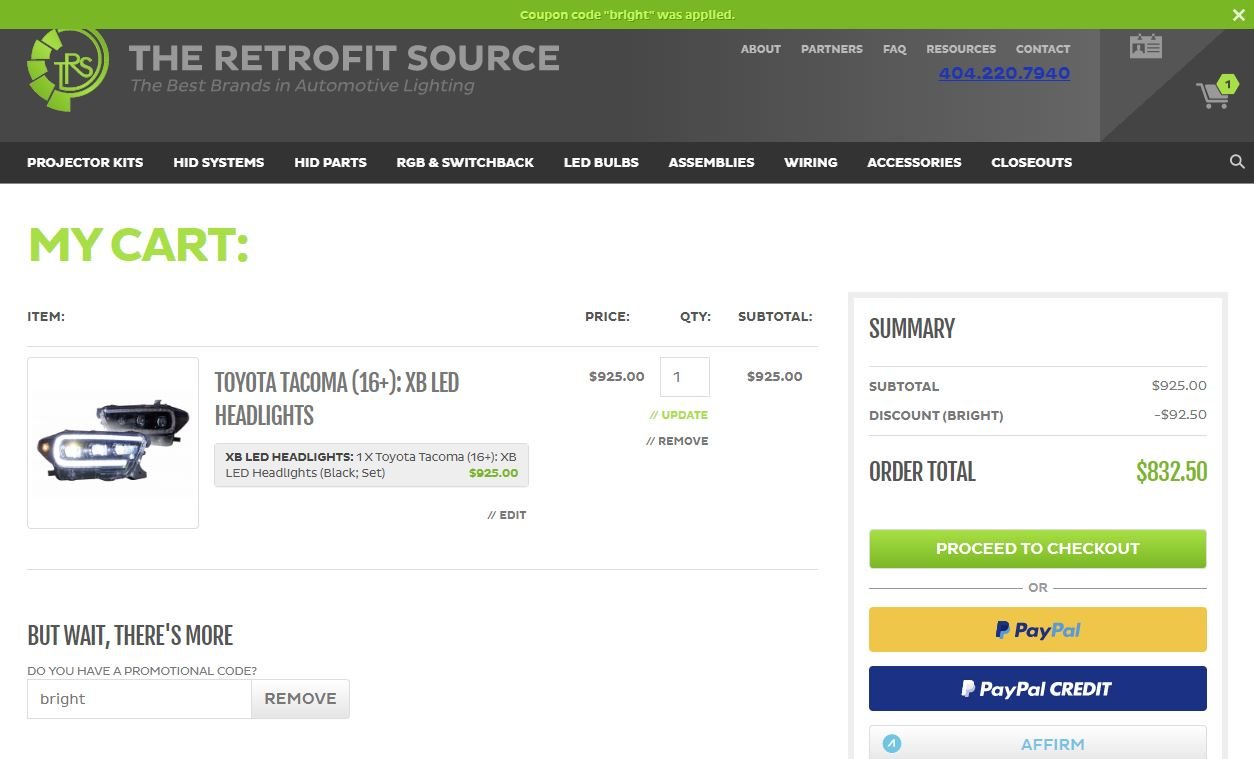Click The Retrofit Source logo icon
Screen dimensions: 1254x759
tap(68, 68)
